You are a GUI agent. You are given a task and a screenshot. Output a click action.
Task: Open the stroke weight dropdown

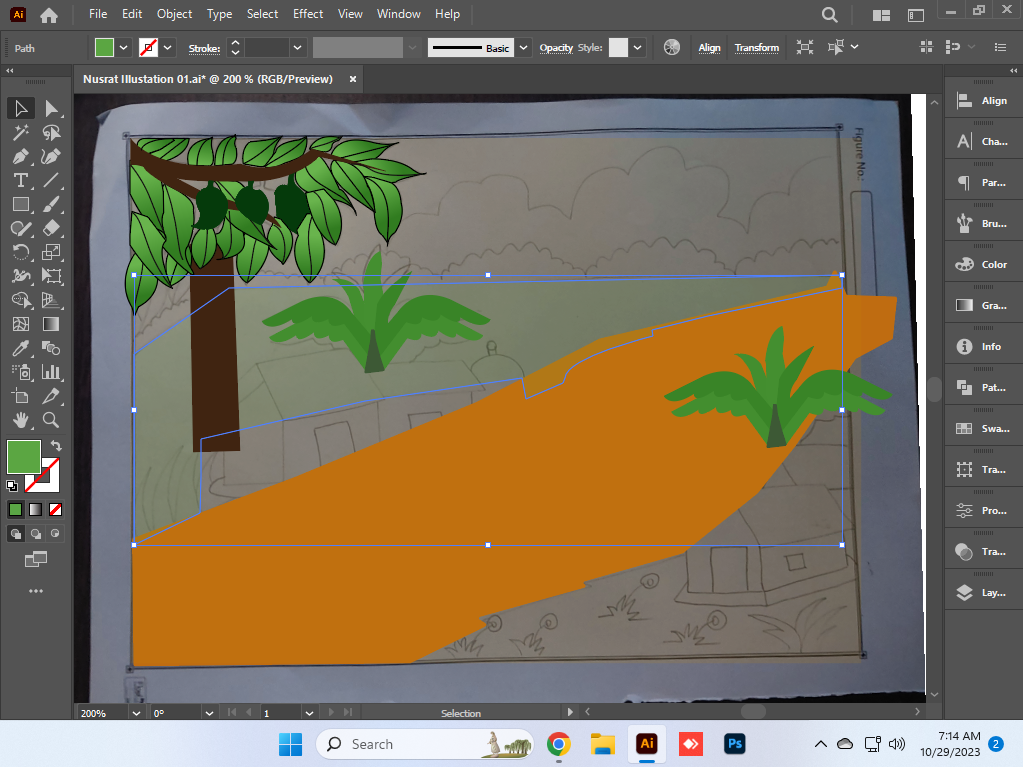coord(298,48)
